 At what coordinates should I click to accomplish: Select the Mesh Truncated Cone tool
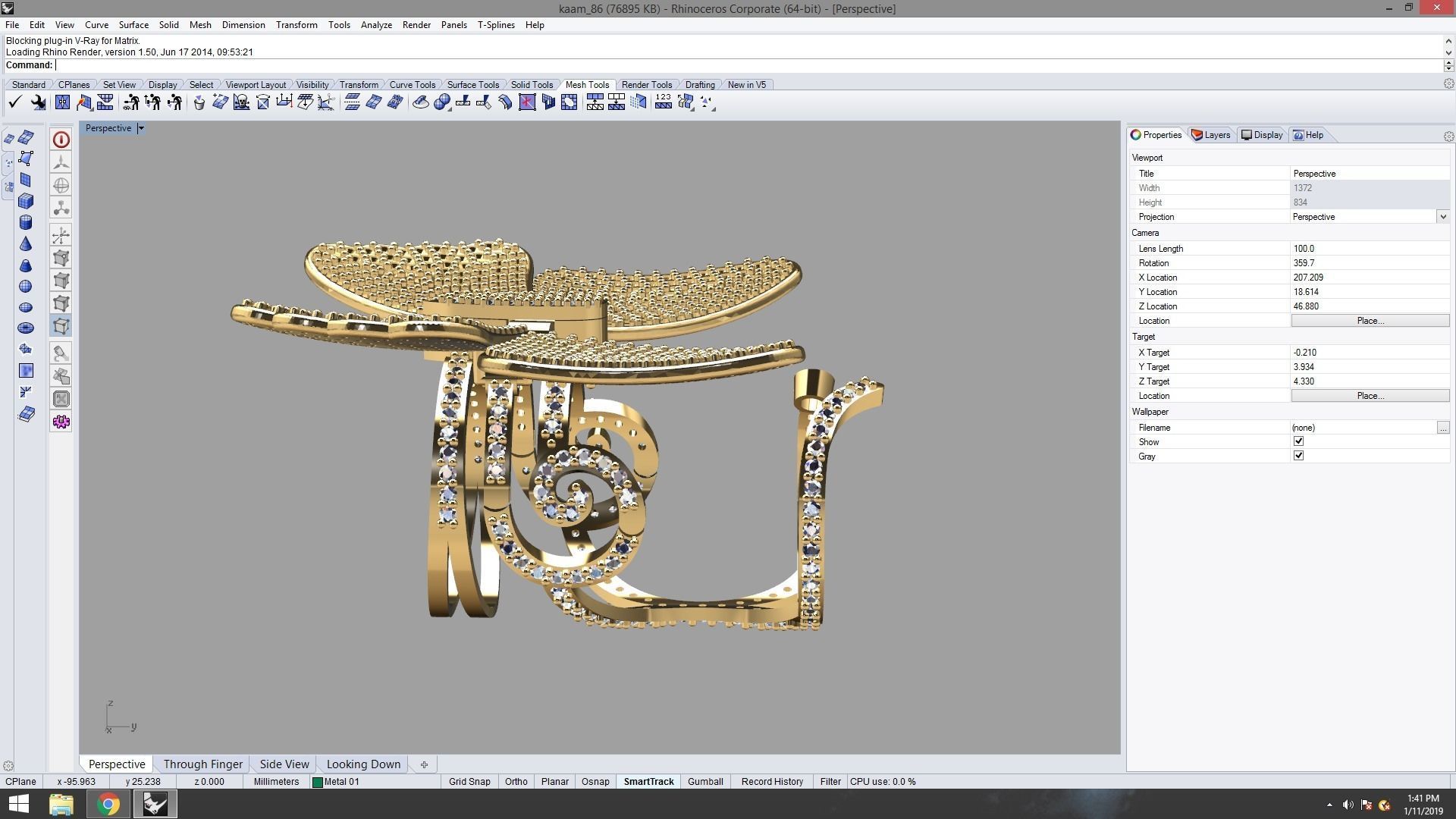pos(26,265)
